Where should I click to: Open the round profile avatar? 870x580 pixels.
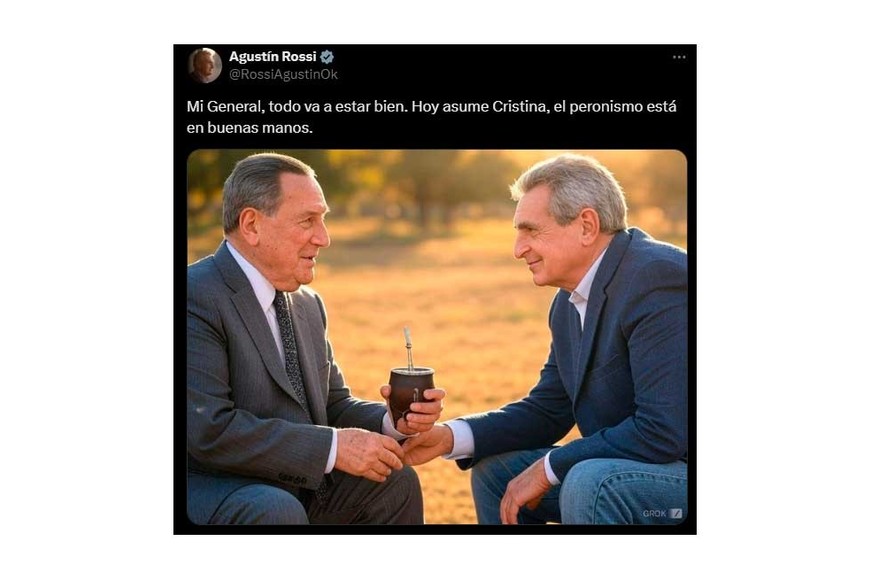tap(205, 65)
